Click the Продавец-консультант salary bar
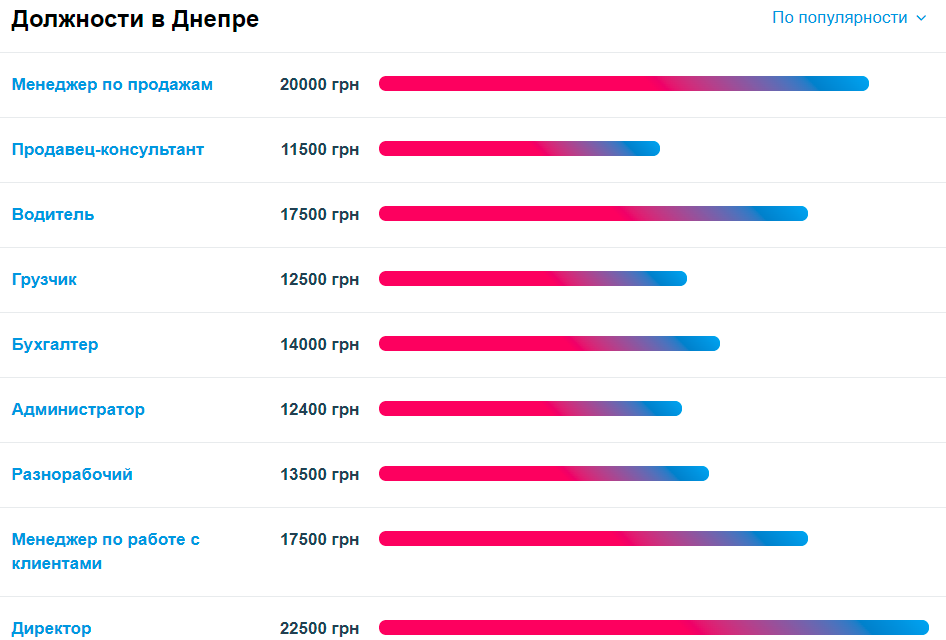 coord(519,148)
